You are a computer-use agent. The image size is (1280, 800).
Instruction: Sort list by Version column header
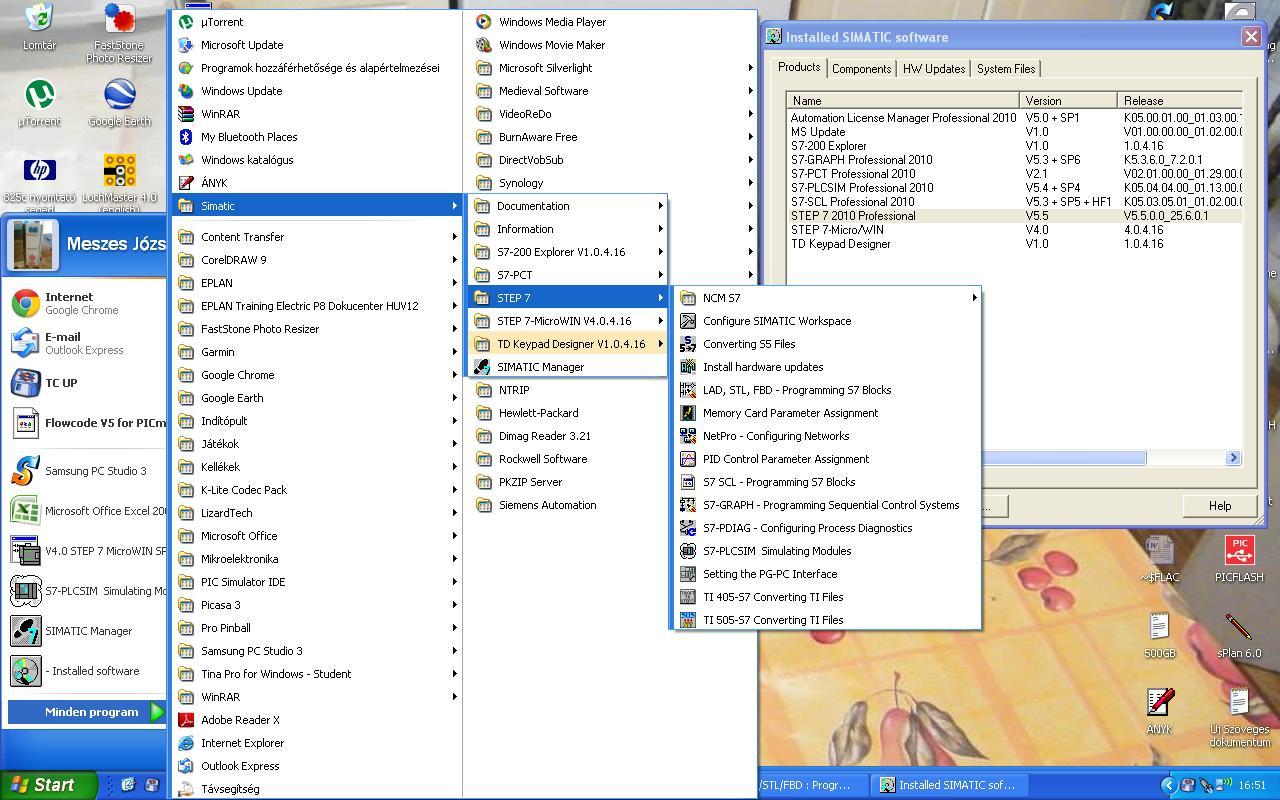[x=1068, y=100]
